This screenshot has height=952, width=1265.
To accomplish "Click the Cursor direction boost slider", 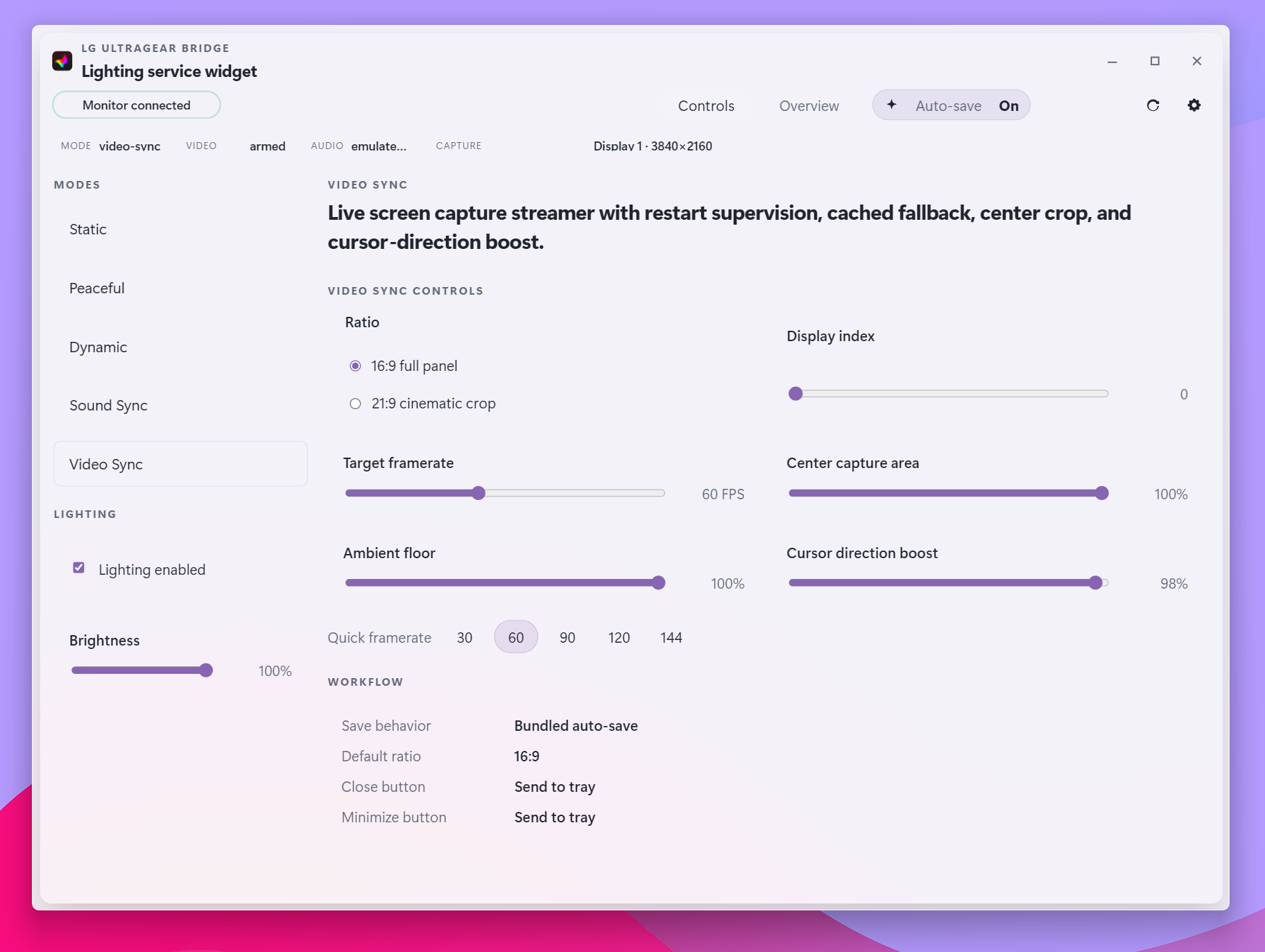I will (948, 582).
